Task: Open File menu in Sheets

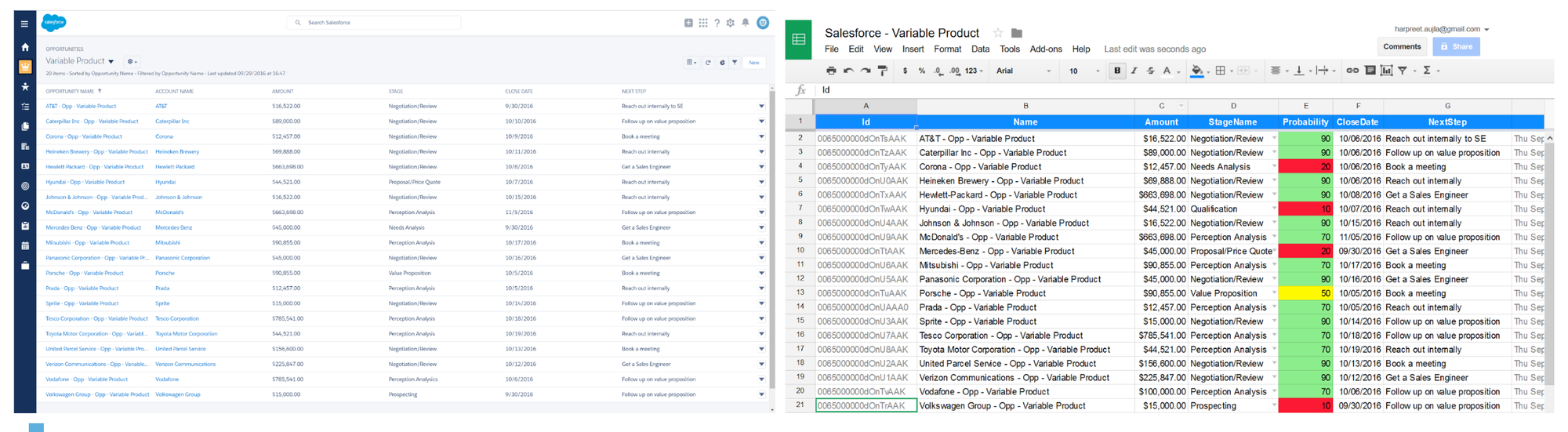Action: [x=831, y=49]
